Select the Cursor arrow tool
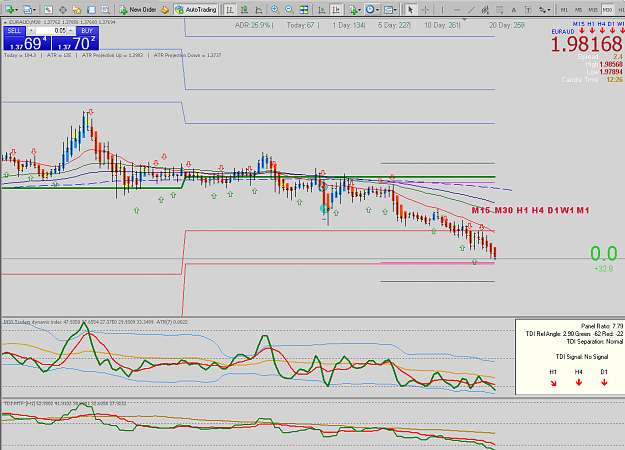625x450 pixels. (411, 10)
